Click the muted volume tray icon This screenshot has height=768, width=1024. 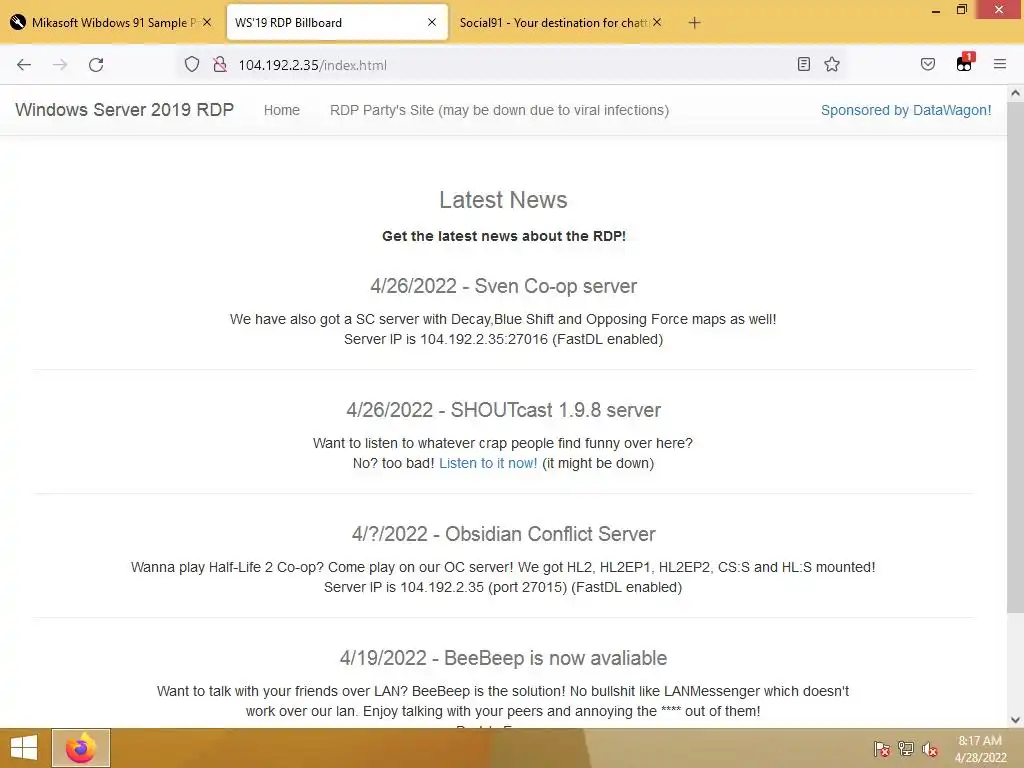929,749
